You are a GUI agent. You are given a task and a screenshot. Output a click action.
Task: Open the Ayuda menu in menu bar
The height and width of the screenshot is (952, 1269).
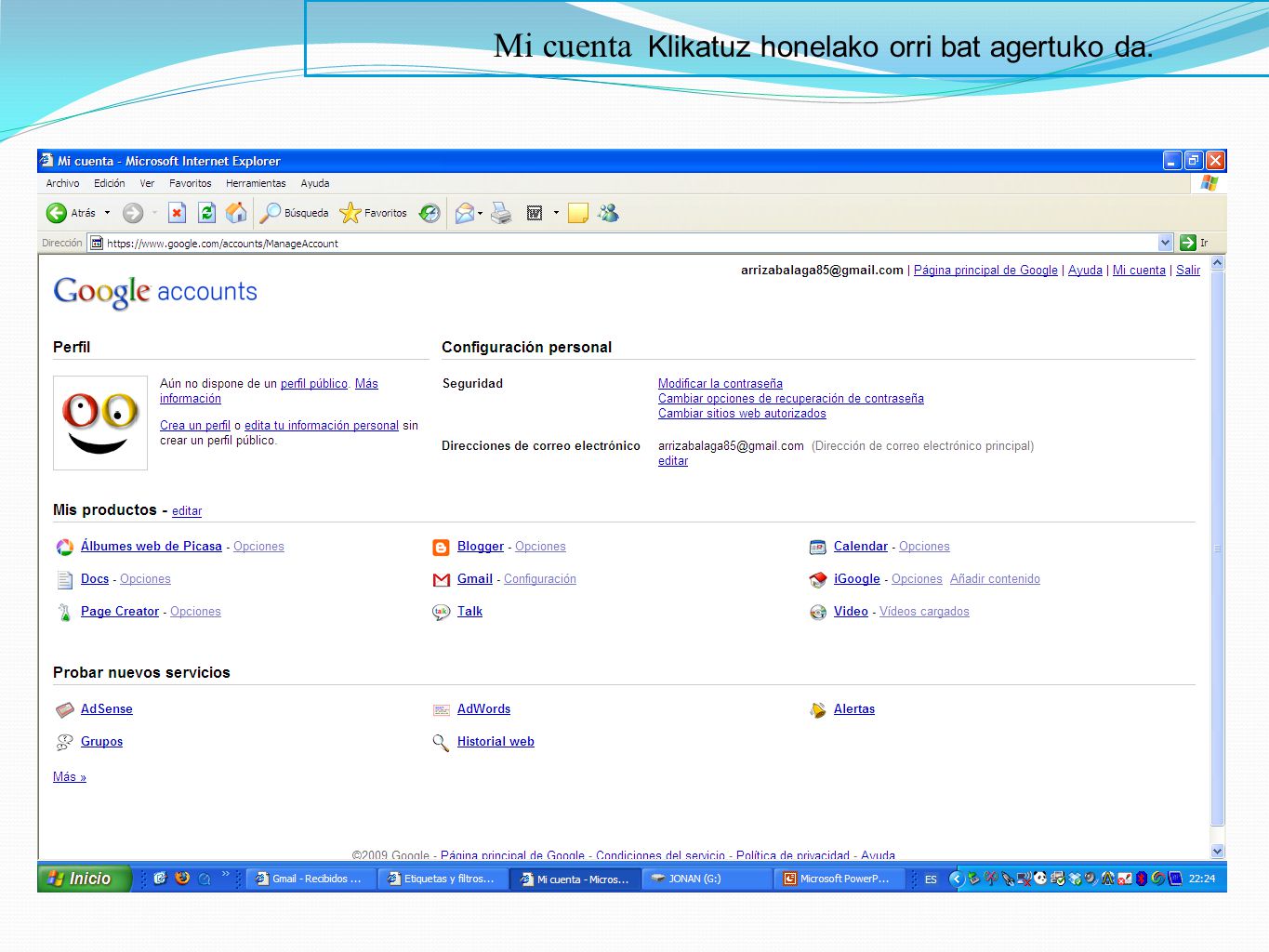(x=314, y=183)
